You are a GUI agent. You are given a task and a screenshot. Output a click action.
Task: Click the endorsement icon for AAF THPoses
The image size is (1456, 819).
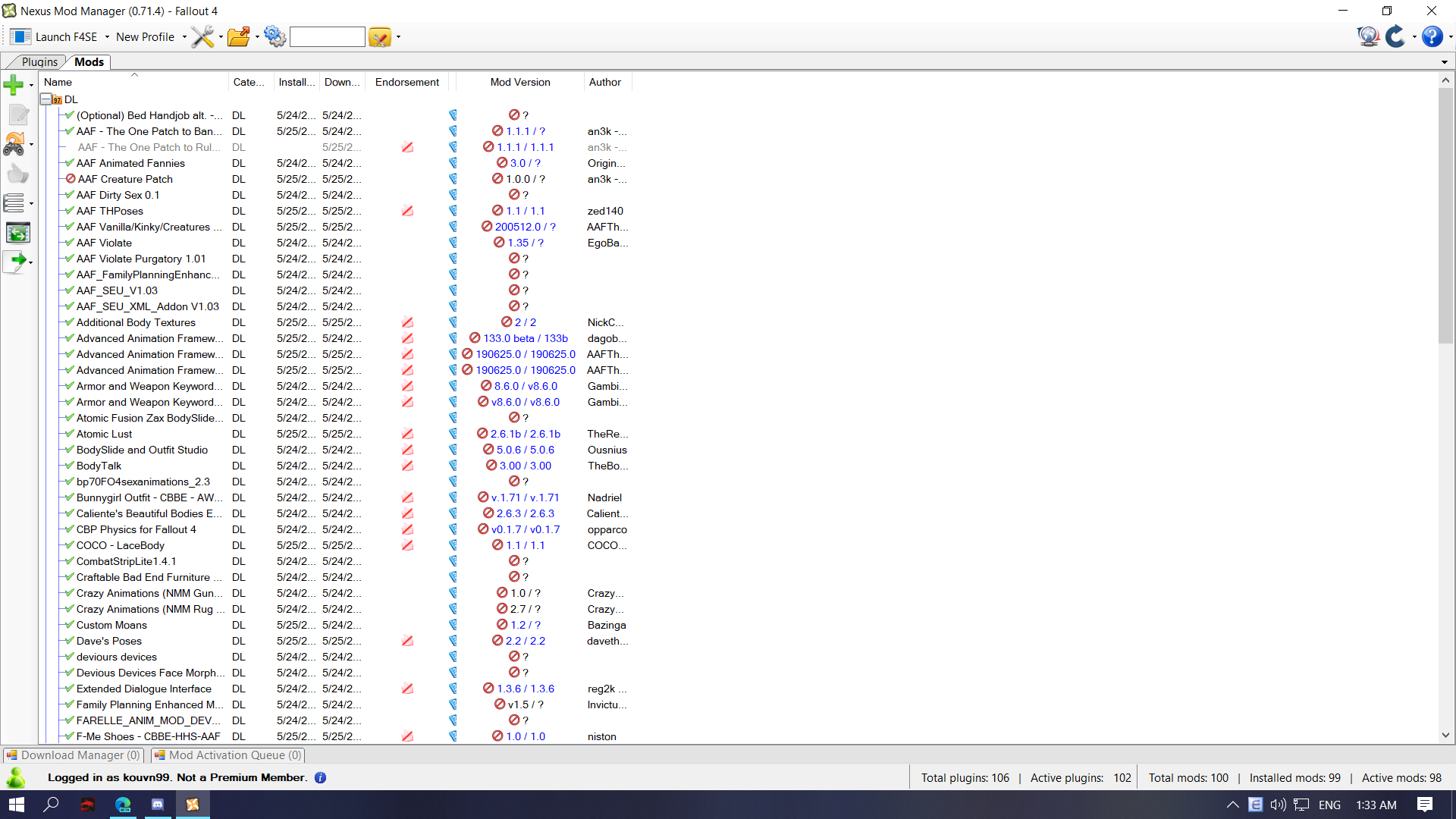click(407, 211)
